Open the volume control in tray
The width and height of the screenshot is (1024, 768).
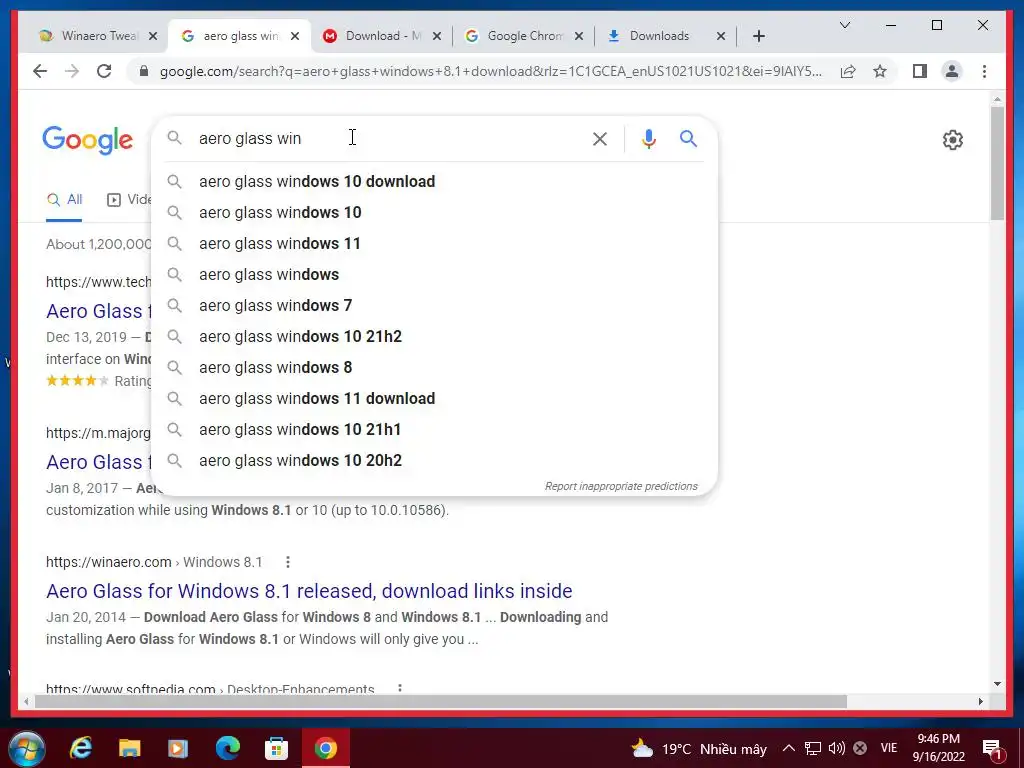click(837, 748)
